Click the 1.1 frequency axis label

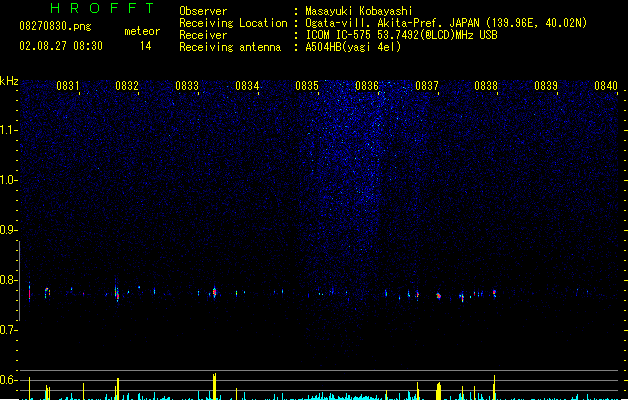click(x=8, y=130)
